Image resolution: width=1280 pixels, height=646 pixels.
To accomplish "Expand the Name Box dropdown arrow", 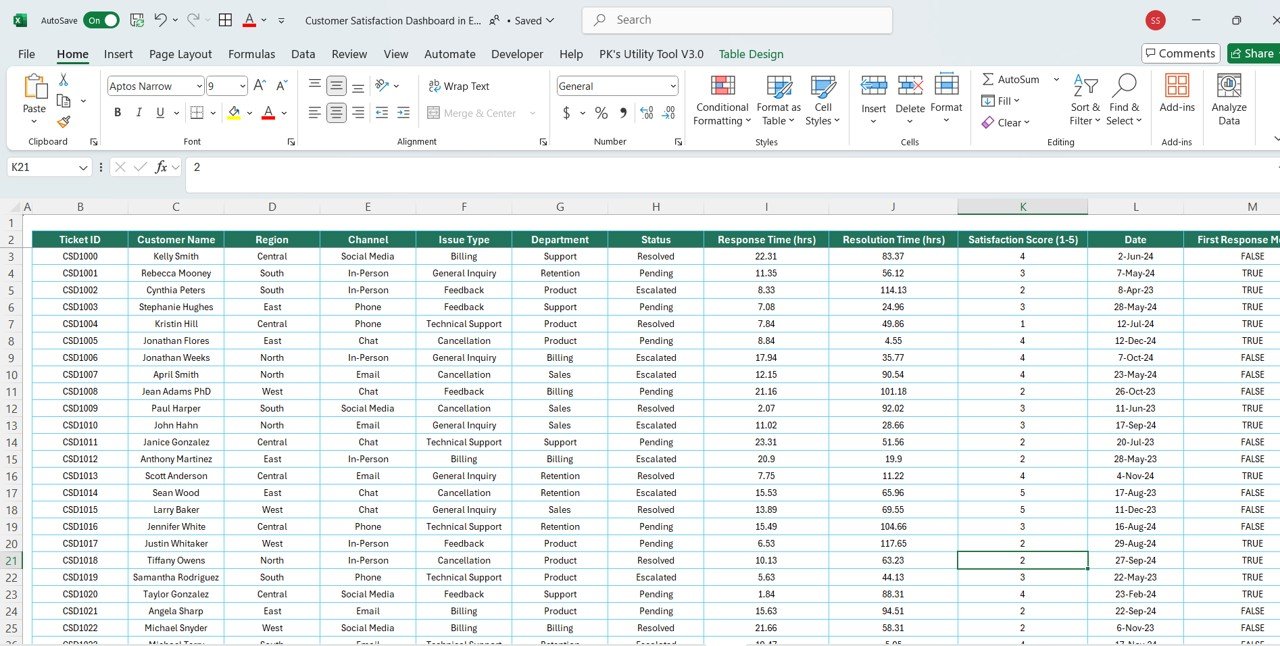I will point(83,167).
